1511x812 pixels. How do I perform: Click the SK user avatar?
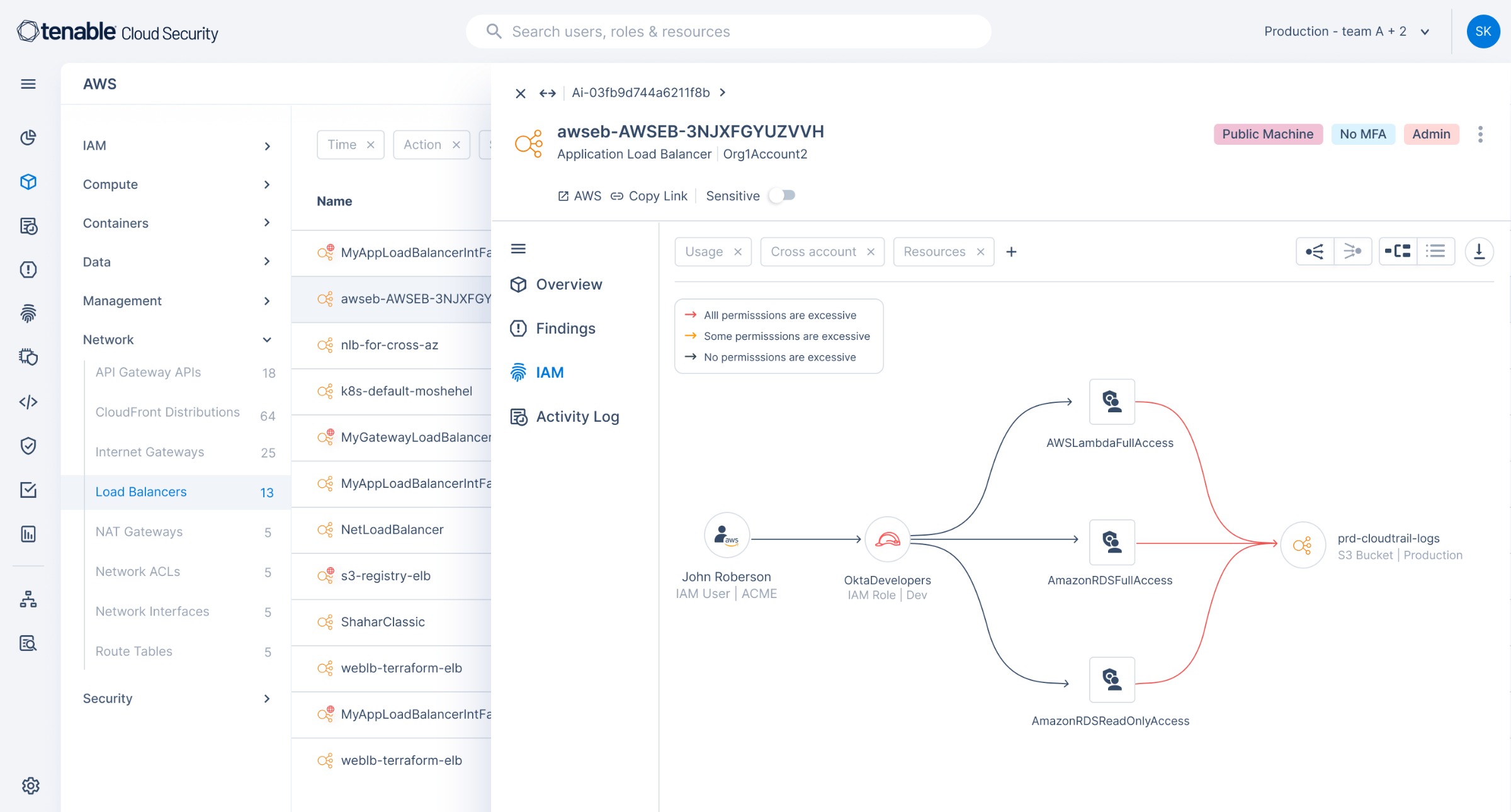(x=1483, y=31)
